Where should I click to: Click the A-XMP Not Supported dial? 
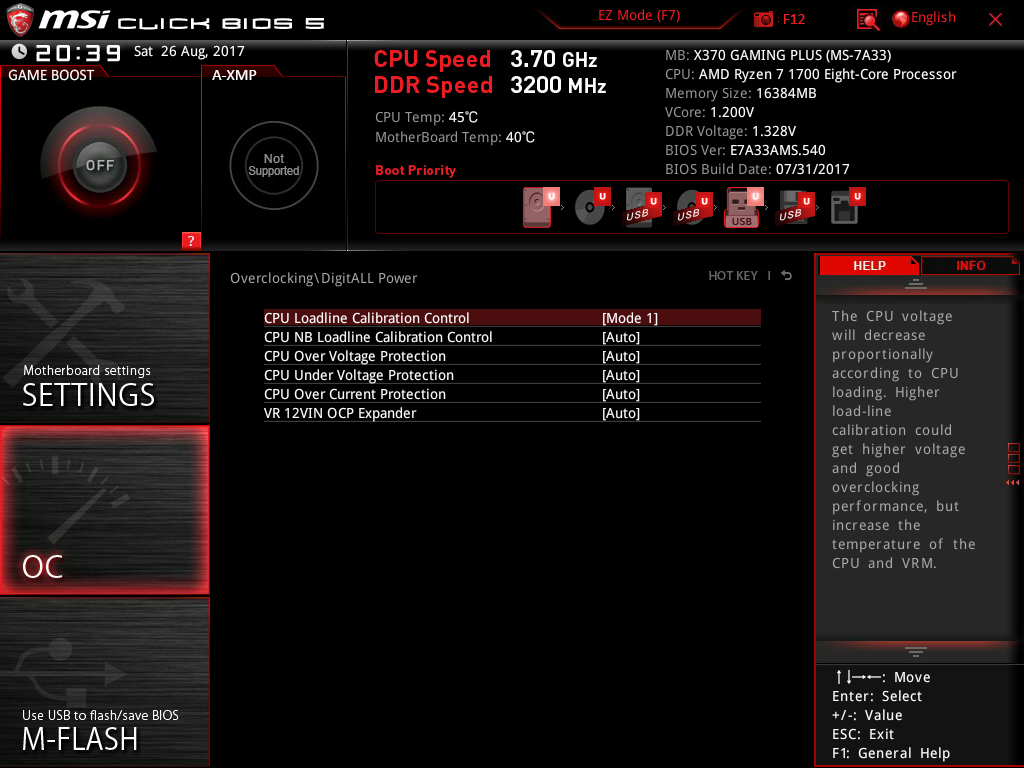(x=274, y=165)
